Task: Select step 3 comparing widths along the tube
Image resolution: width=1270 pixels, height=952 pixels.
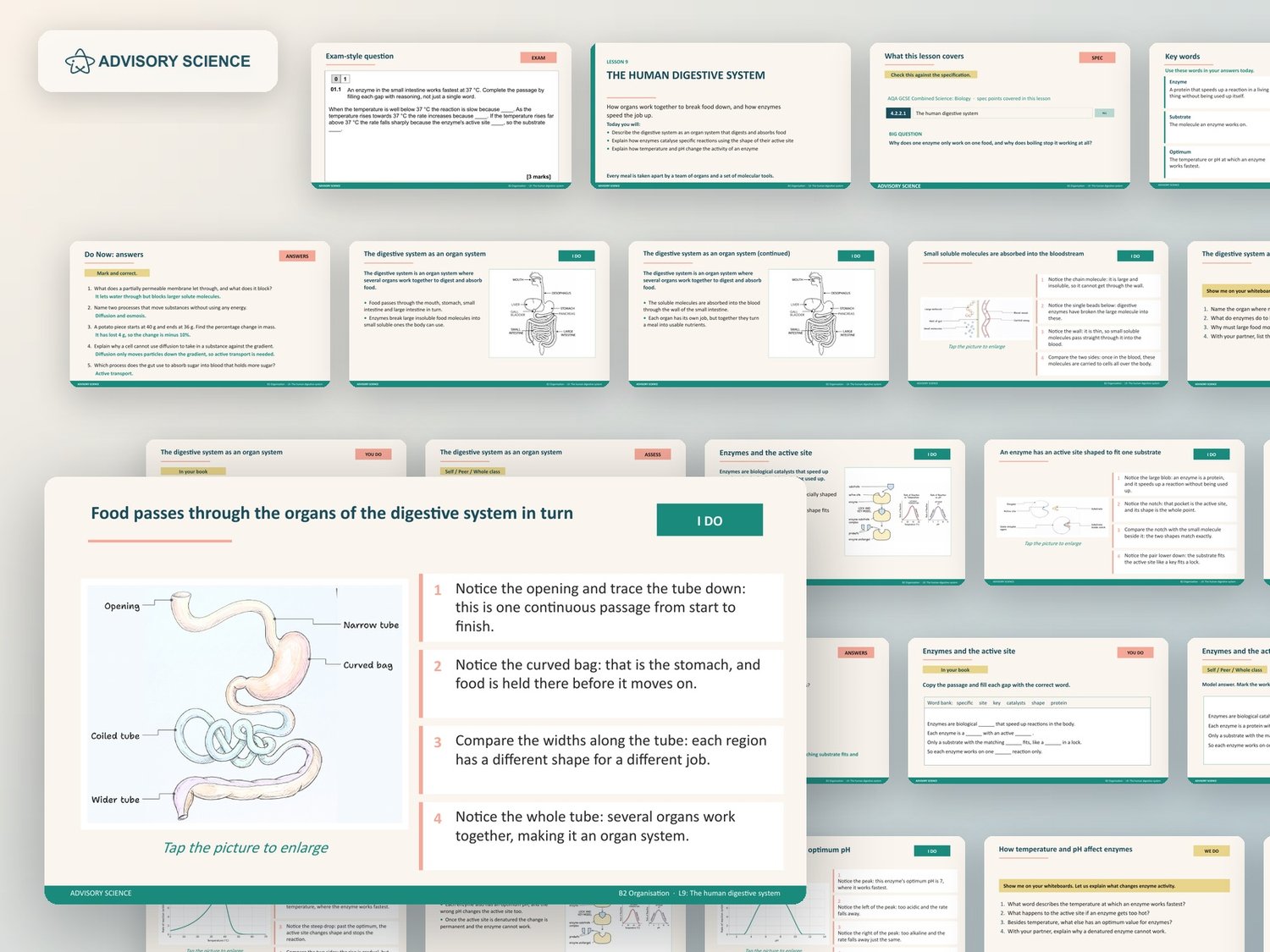Action: tap(602, 760)
